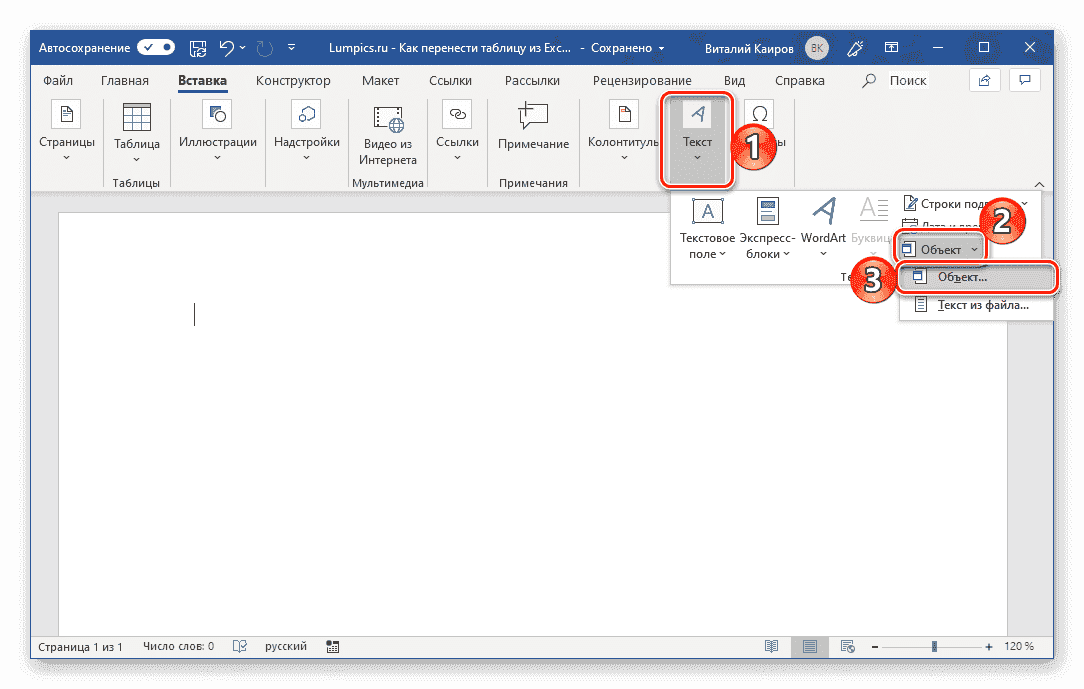Open the Объект dropdown arrow

click(974, 247)
